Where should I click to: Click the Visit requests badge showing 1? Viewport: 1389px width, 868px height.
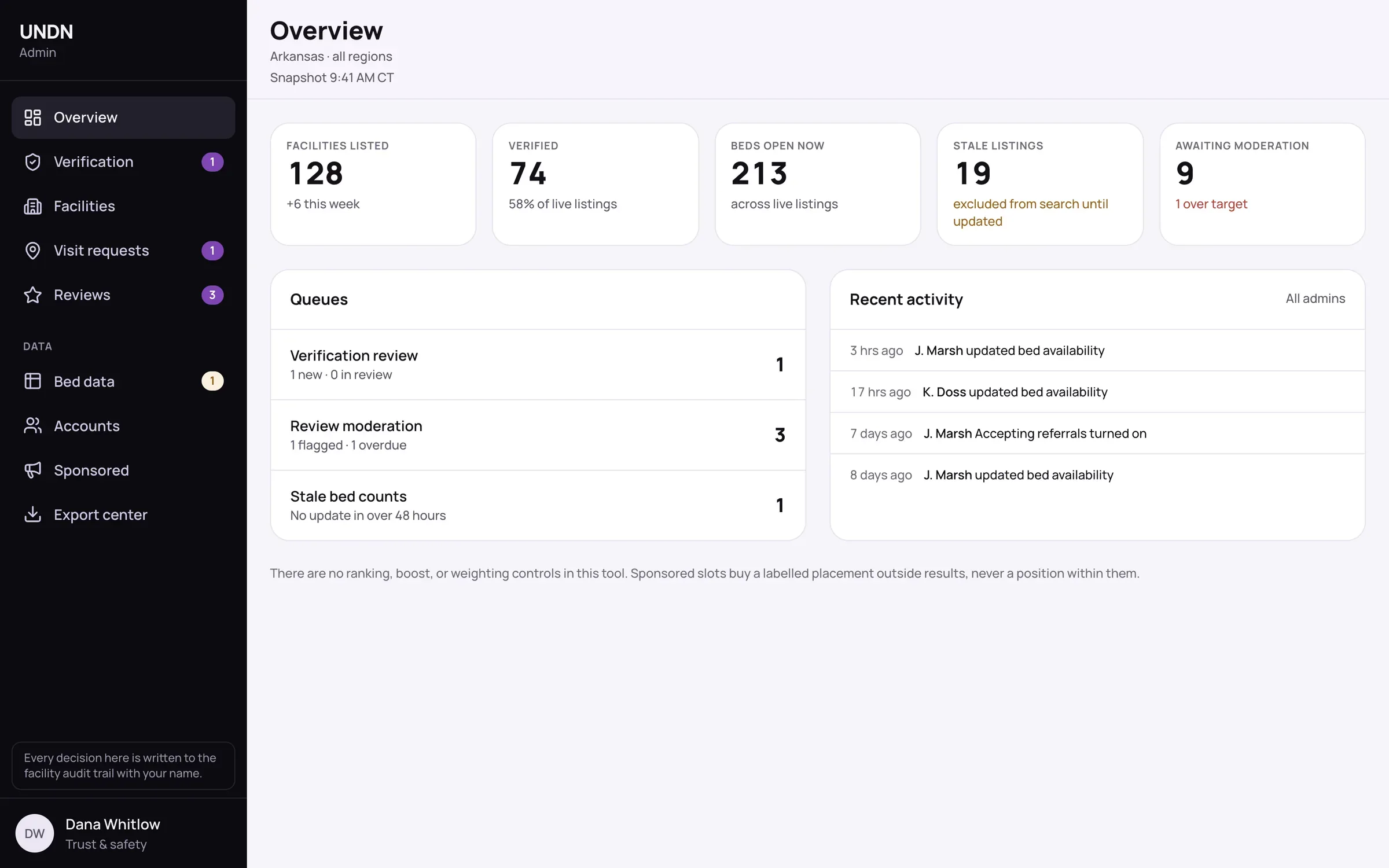click(x=212, y=251)
